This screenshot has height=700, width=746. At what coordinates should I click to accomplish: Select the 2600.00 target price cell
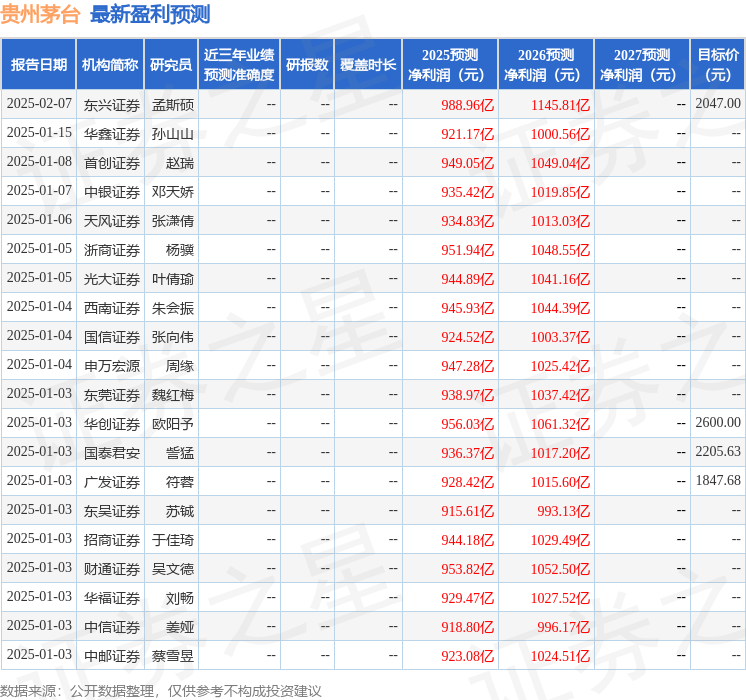pyautogui.click(x=718, y=423)
